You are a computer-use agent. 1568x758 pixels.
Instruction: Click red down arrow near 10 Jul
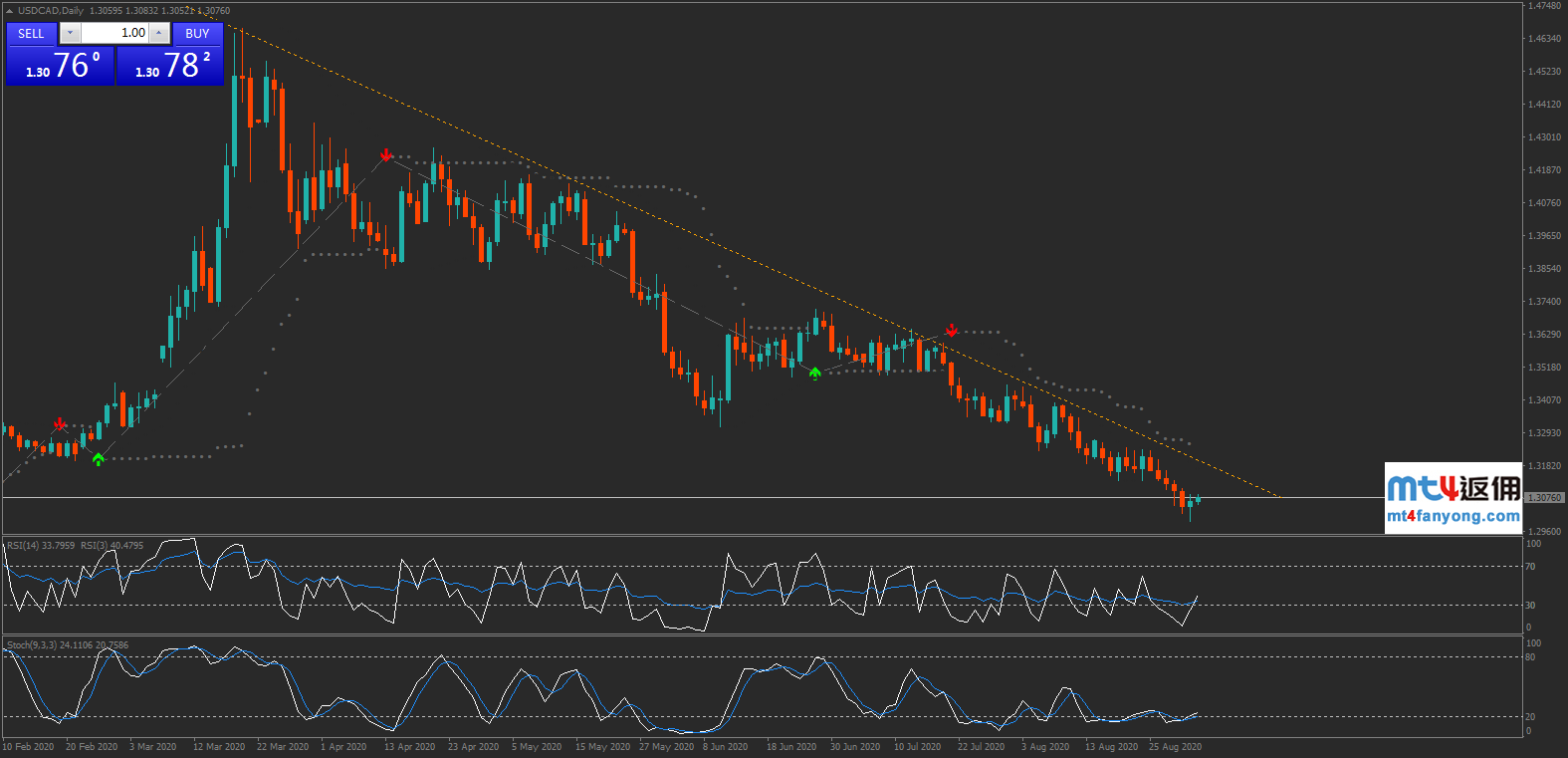click(x=951, y=330)
